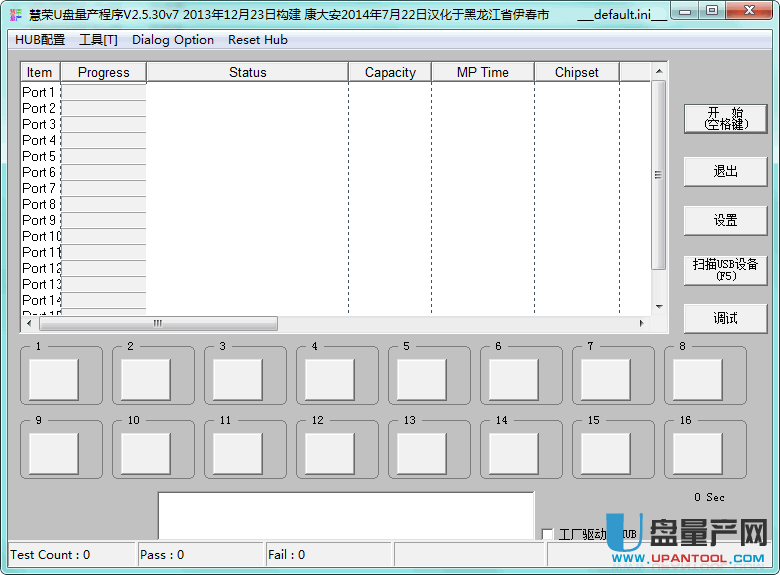Click 扫描USB设备 (F5) button
780x575 pixels.
[725, 269]
